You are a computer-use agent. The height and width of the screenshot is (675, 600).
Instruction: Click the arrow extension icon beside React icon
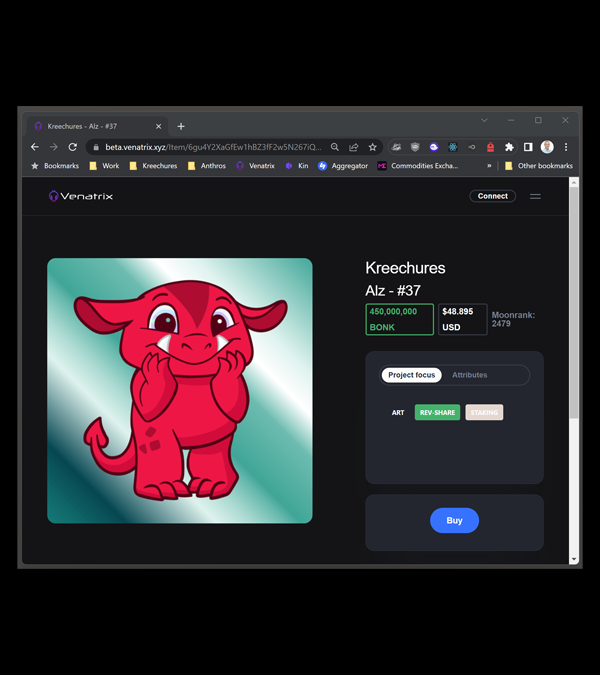(472, 147)
